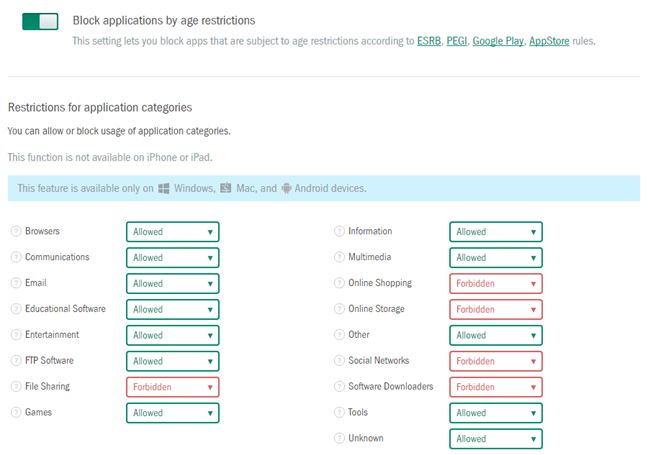Viewport: 648px width, 455px height.
Task: Open the Google Play link
Action: pyautogui.click(x=498, y=41)
